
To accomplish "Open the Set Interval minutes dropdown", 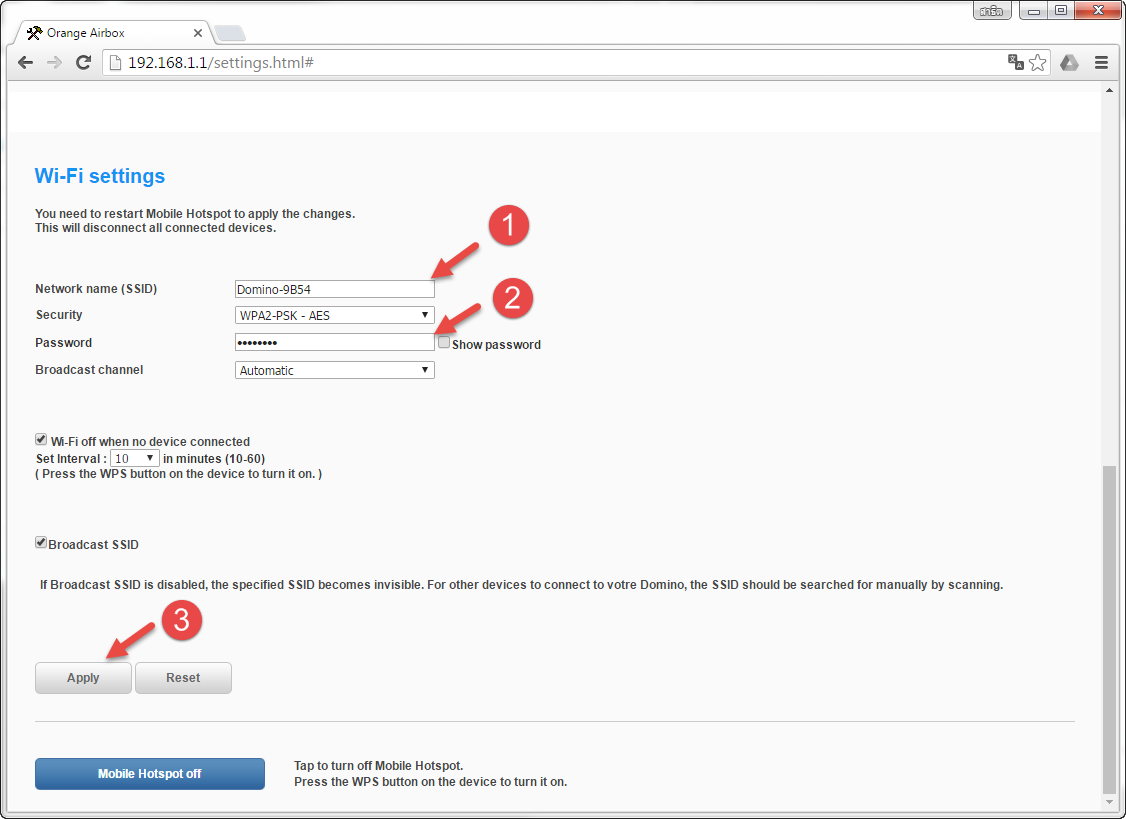I will click(x=134, y=458).
